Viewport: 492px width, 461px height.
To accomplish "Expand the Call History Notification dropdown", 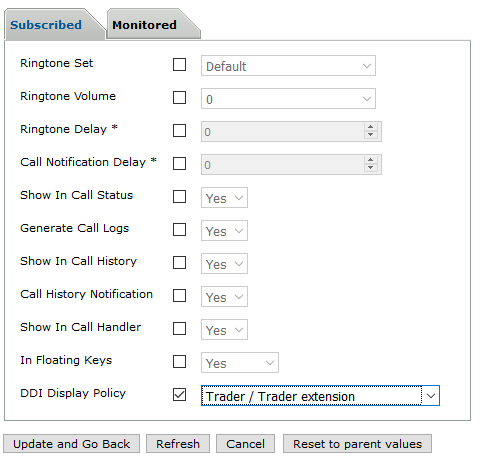I will [224, 297].
